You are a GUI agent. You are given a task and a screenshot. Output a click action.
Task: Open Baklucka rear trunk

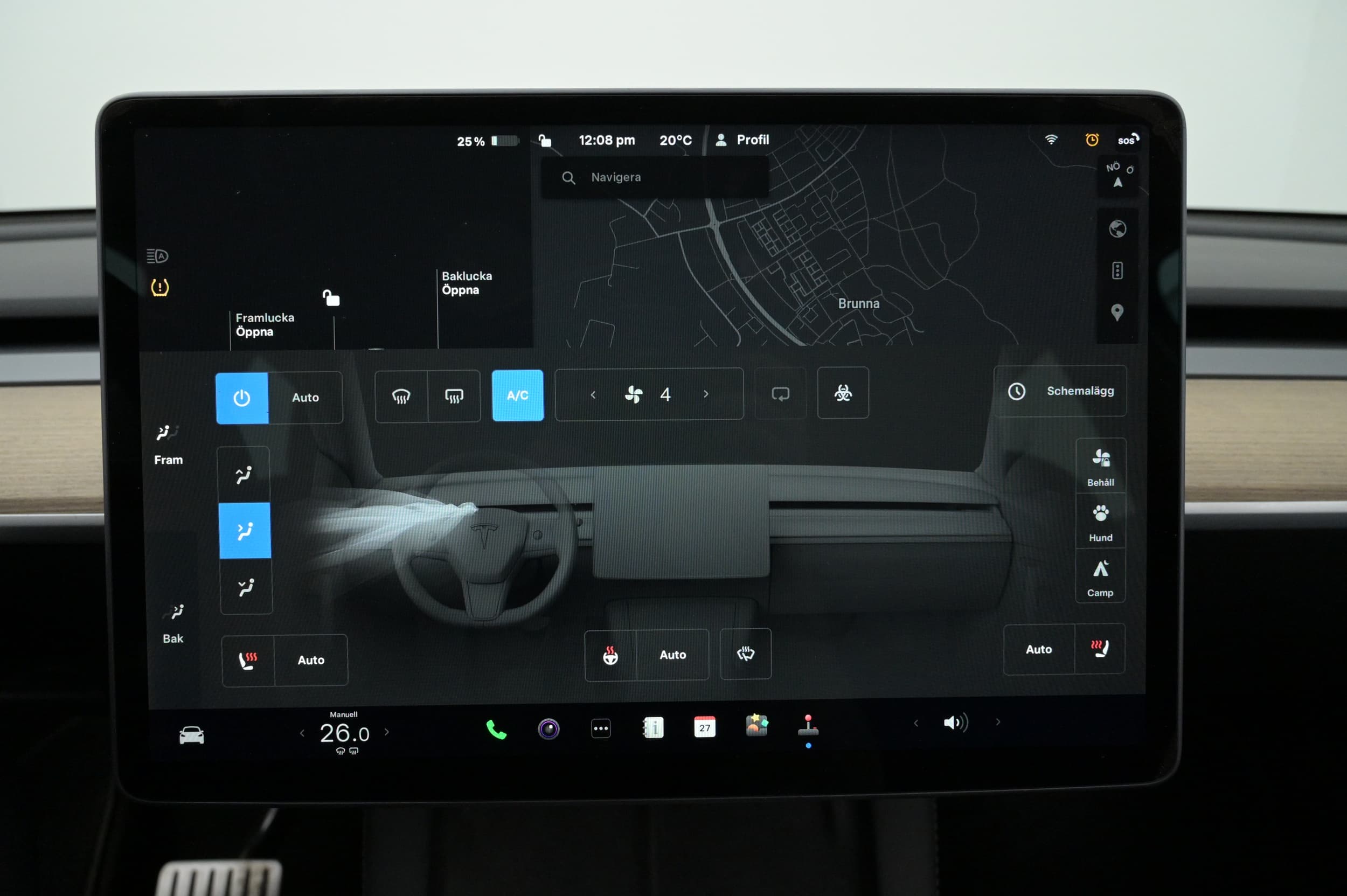(467, 283)
